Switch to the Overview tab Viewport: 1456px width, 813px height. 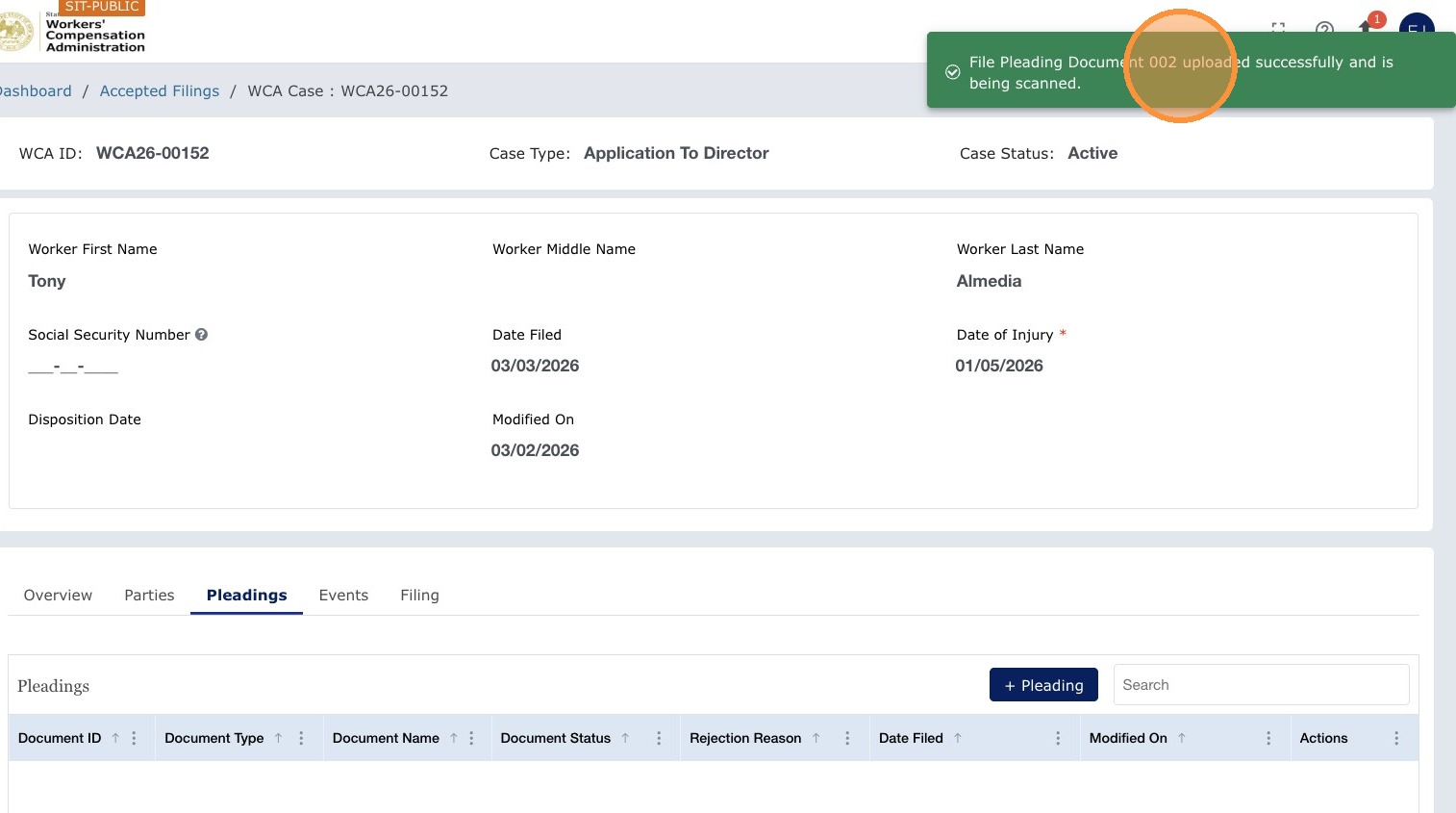(x=58, y=596)
